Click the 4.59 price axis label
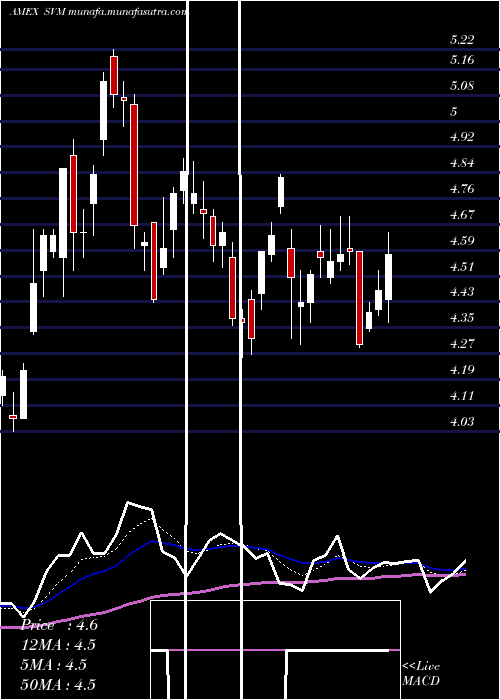The width and height of the screenshot is (500, 700). [x=462, y=240]
